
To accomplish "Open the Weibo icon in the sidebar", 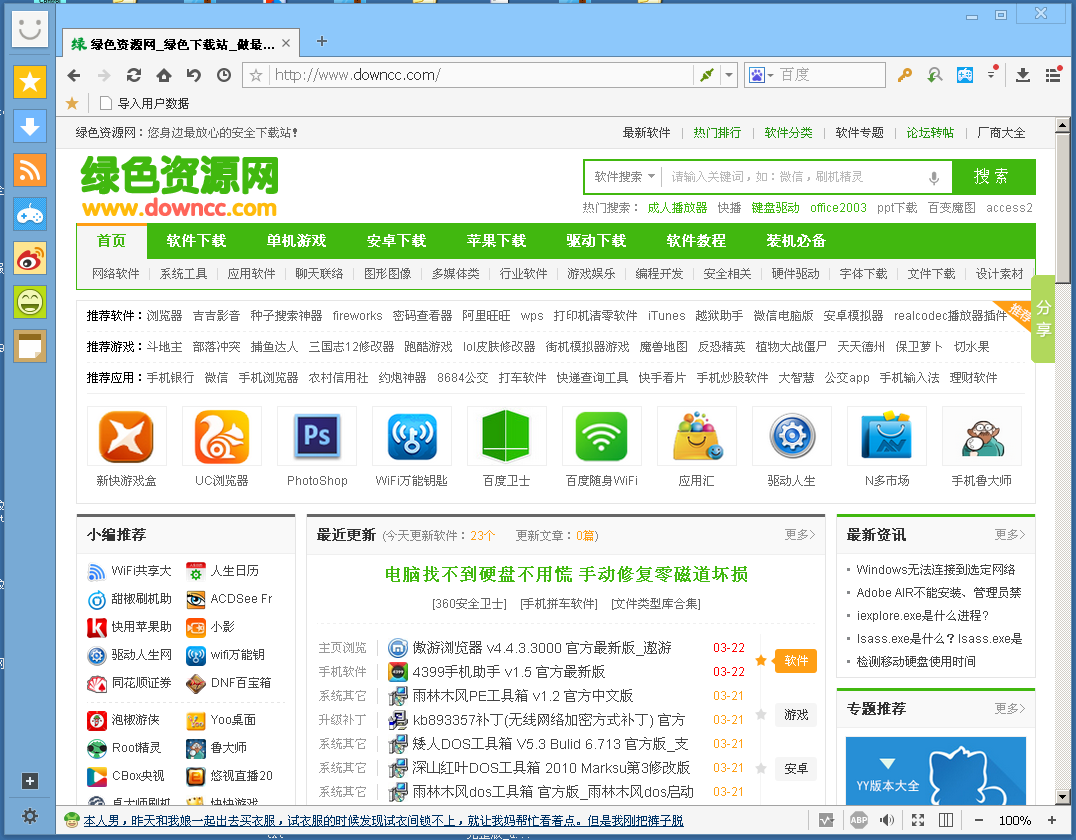I will tap(30, 258).
